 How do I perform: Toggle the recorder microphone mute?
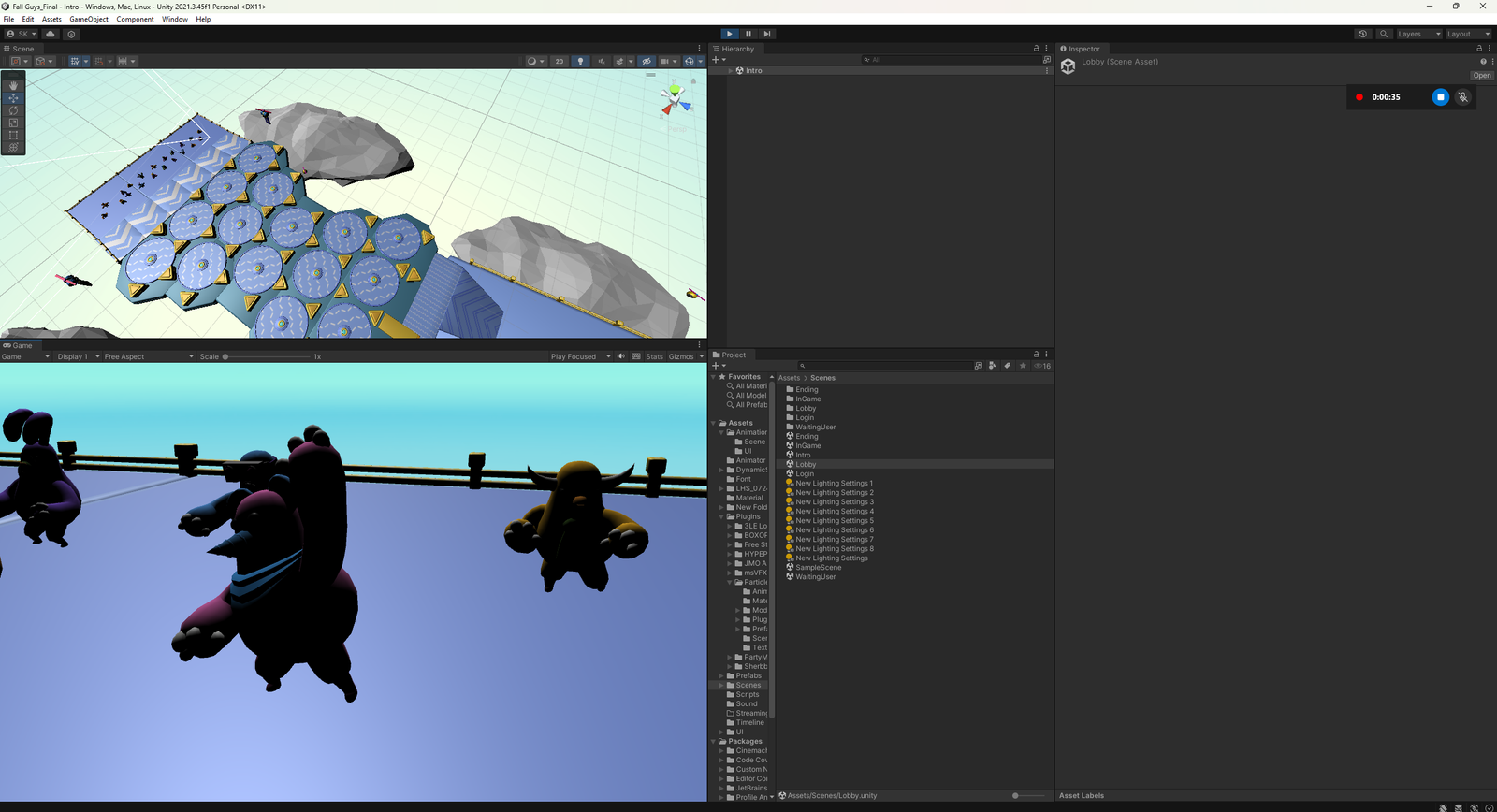[x=1463, y=97]
